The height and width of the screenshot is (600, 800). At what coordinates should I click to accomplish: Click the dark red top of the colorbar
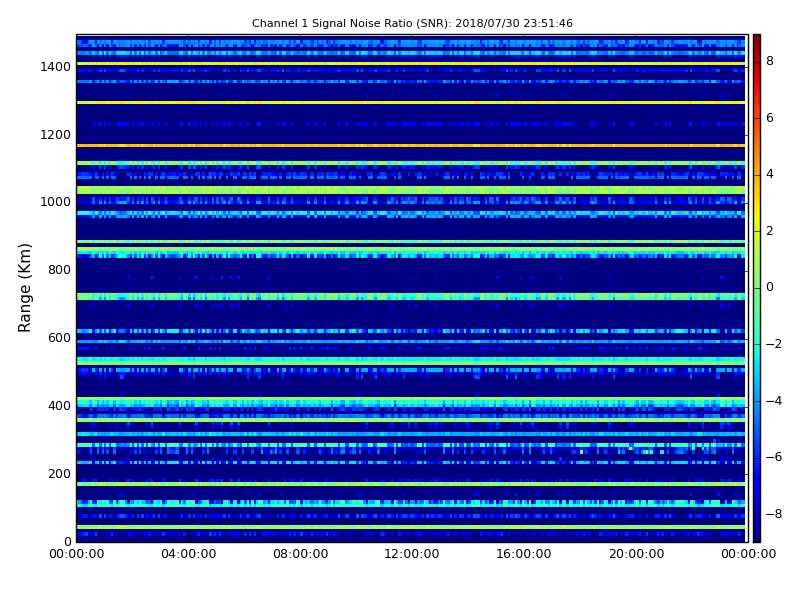coord(757,42)
